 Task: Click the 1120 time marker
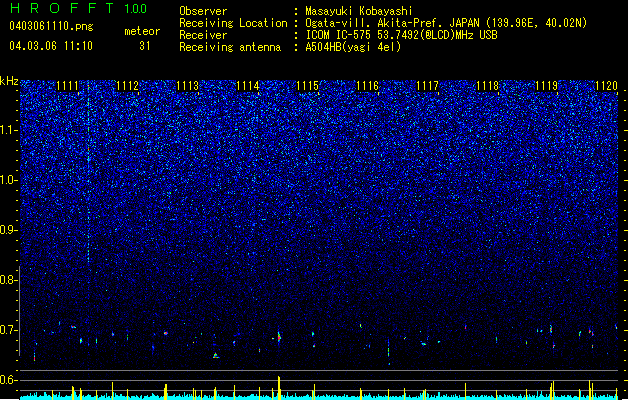tap(607, 86)
